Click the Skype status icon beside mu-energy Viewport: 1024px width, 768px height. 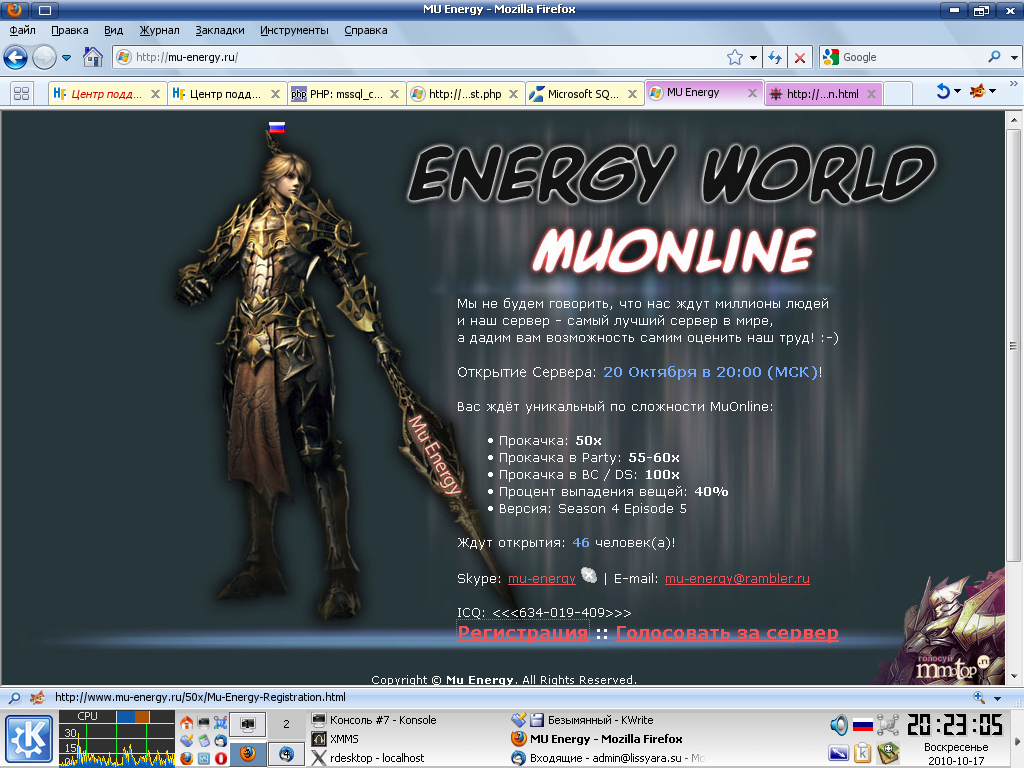coord(589,575)
